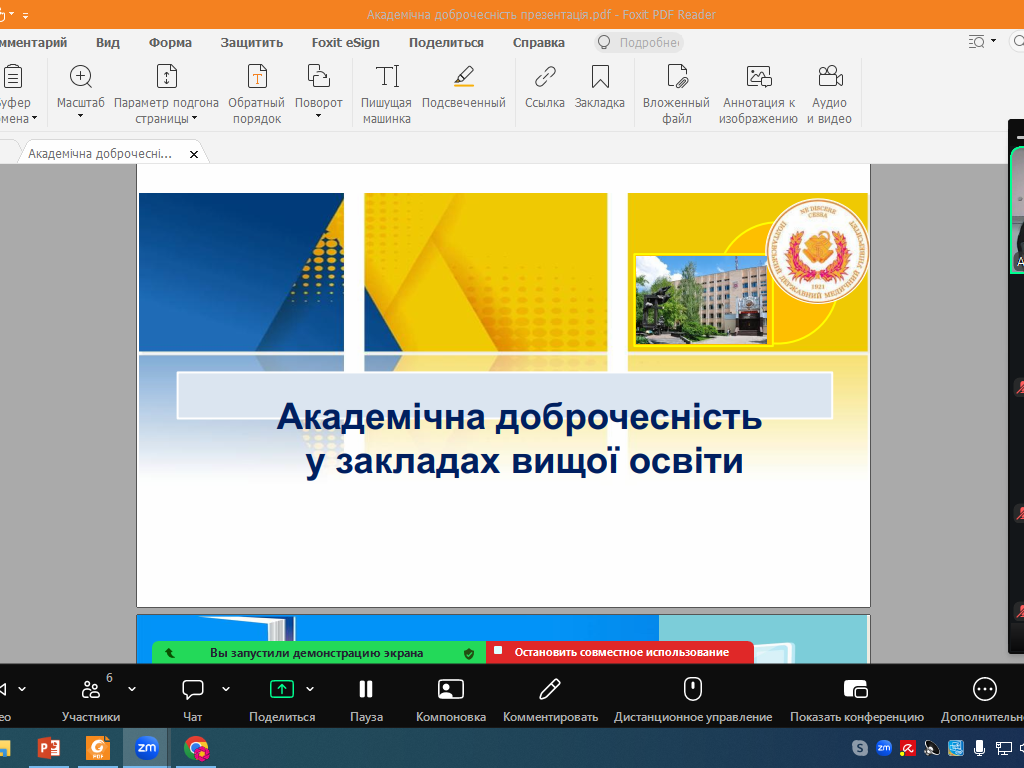Close the Академічна доброчесні... tab
This screenshot has height=768, width=1024.
193,155
